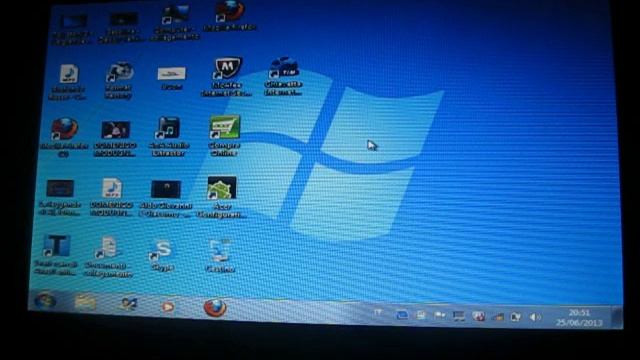Open the Messenger butterfly icon on taskbar
Screen dimensions: 640x360
[x=129, y=304]
